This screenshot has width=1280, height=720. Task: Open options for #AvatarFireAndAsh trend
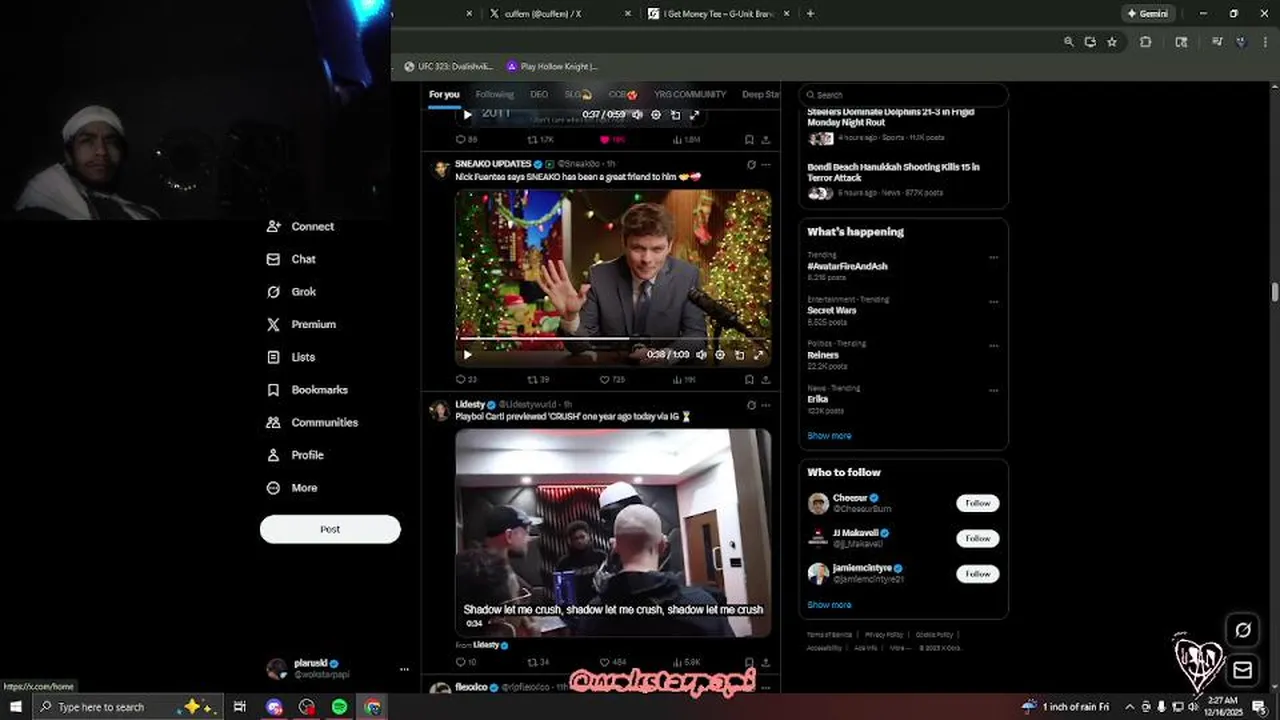tap(993, 258)
